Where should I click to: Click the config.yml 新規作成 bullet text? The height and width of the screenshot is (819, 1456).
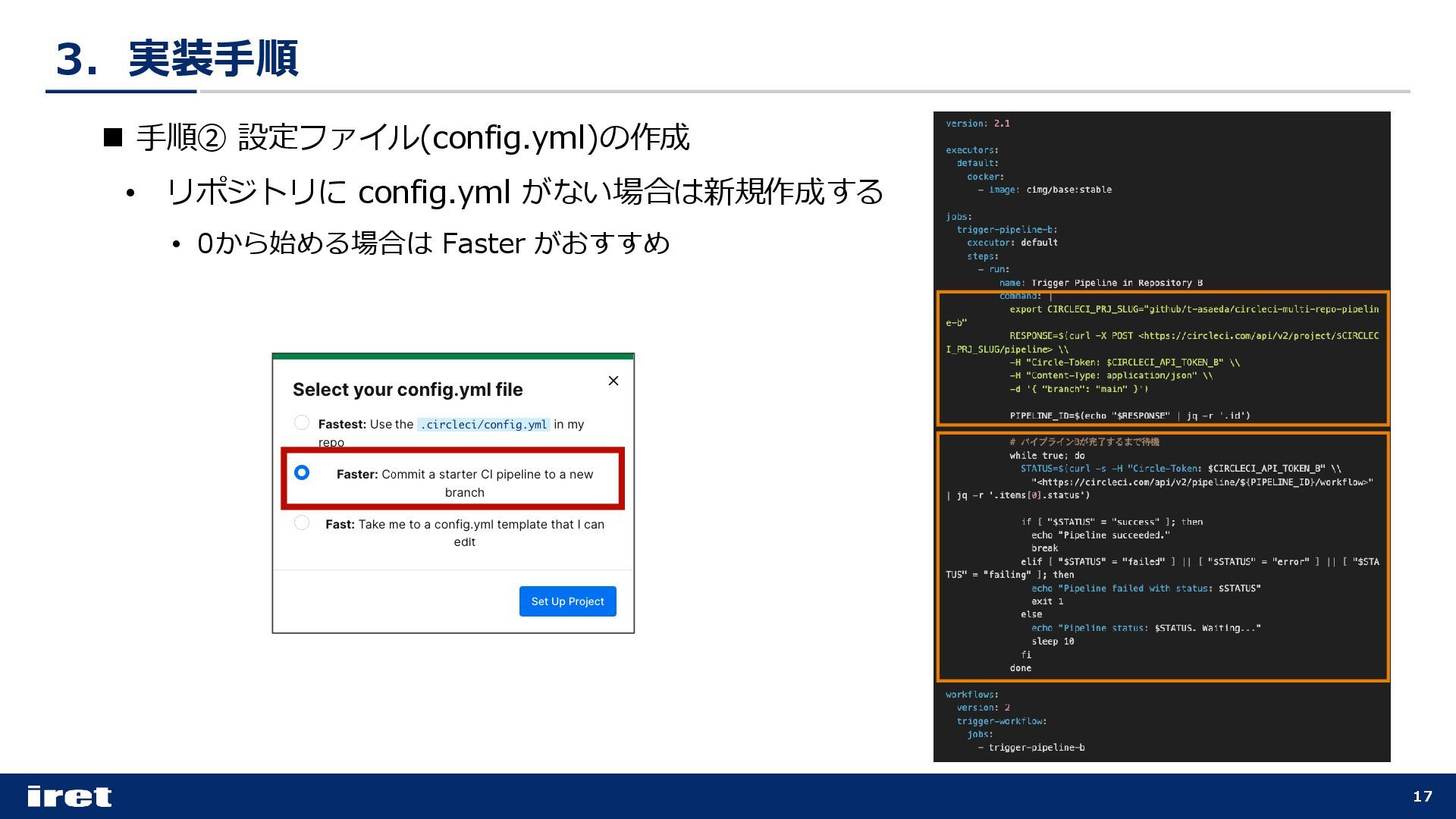pos(524,192)
